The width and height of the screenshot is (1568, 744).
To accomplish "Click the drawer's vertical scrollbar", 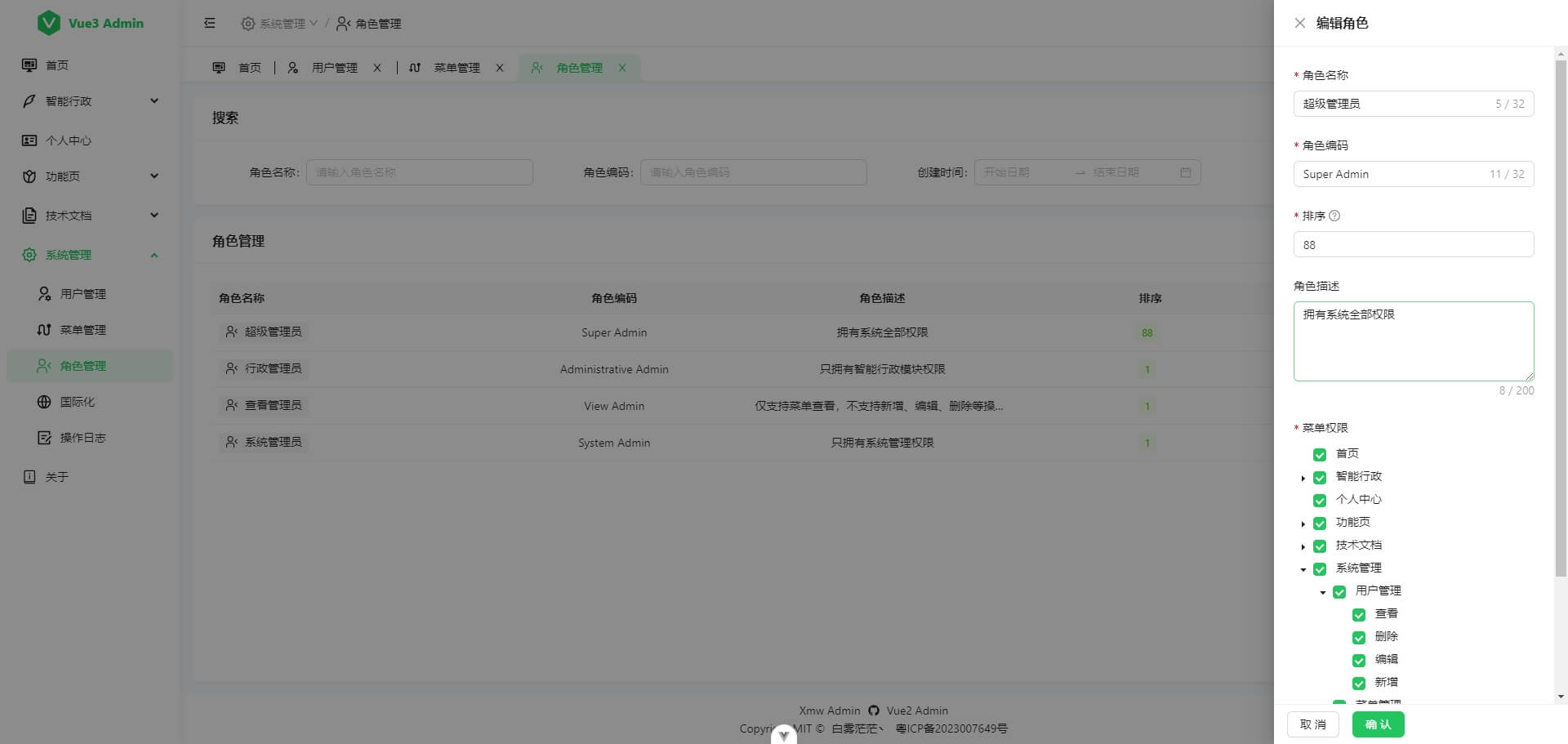I will coord(1561,319).
